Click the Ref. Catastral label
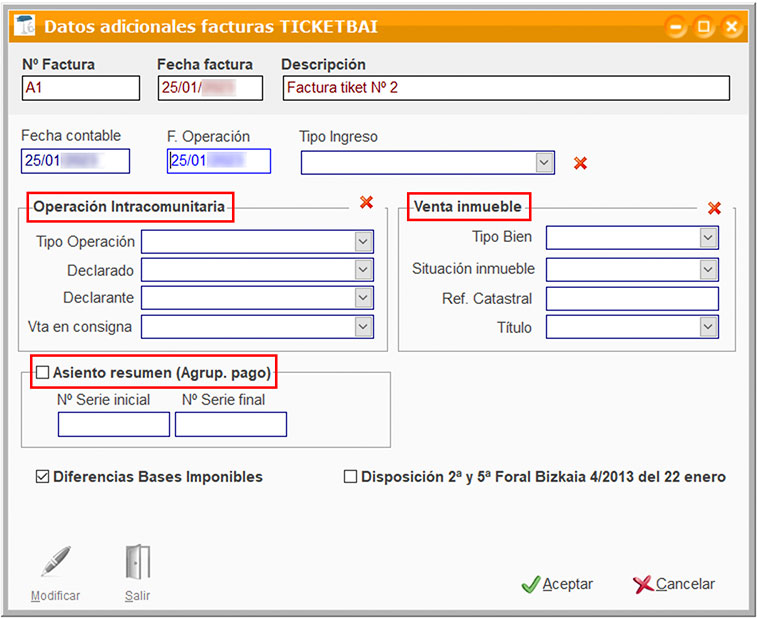Image resolution: width=757 pixels, height=618 pixels. 487,298
